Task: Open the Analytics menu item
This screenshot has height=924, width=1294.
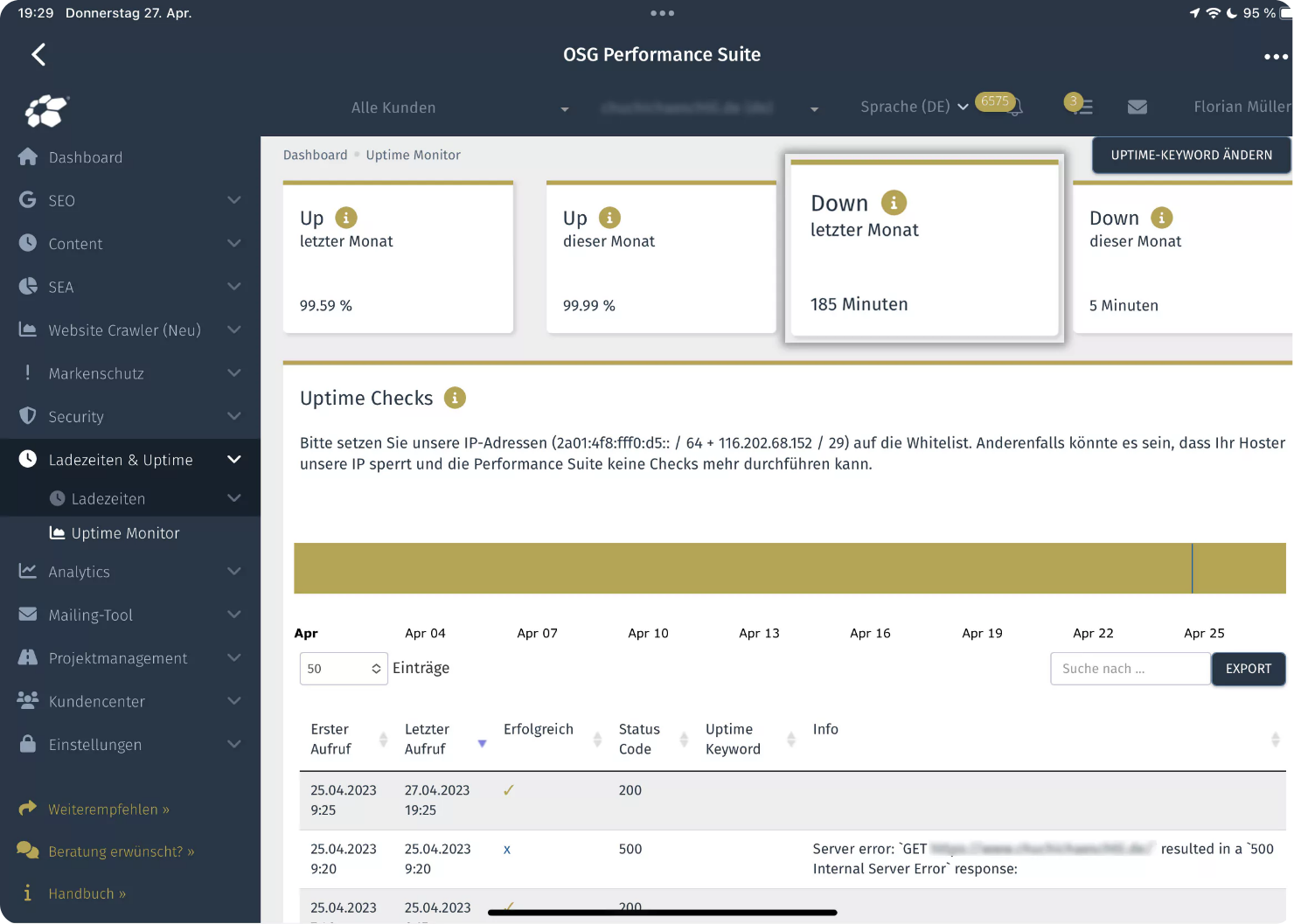Action: tap(130, 572)
